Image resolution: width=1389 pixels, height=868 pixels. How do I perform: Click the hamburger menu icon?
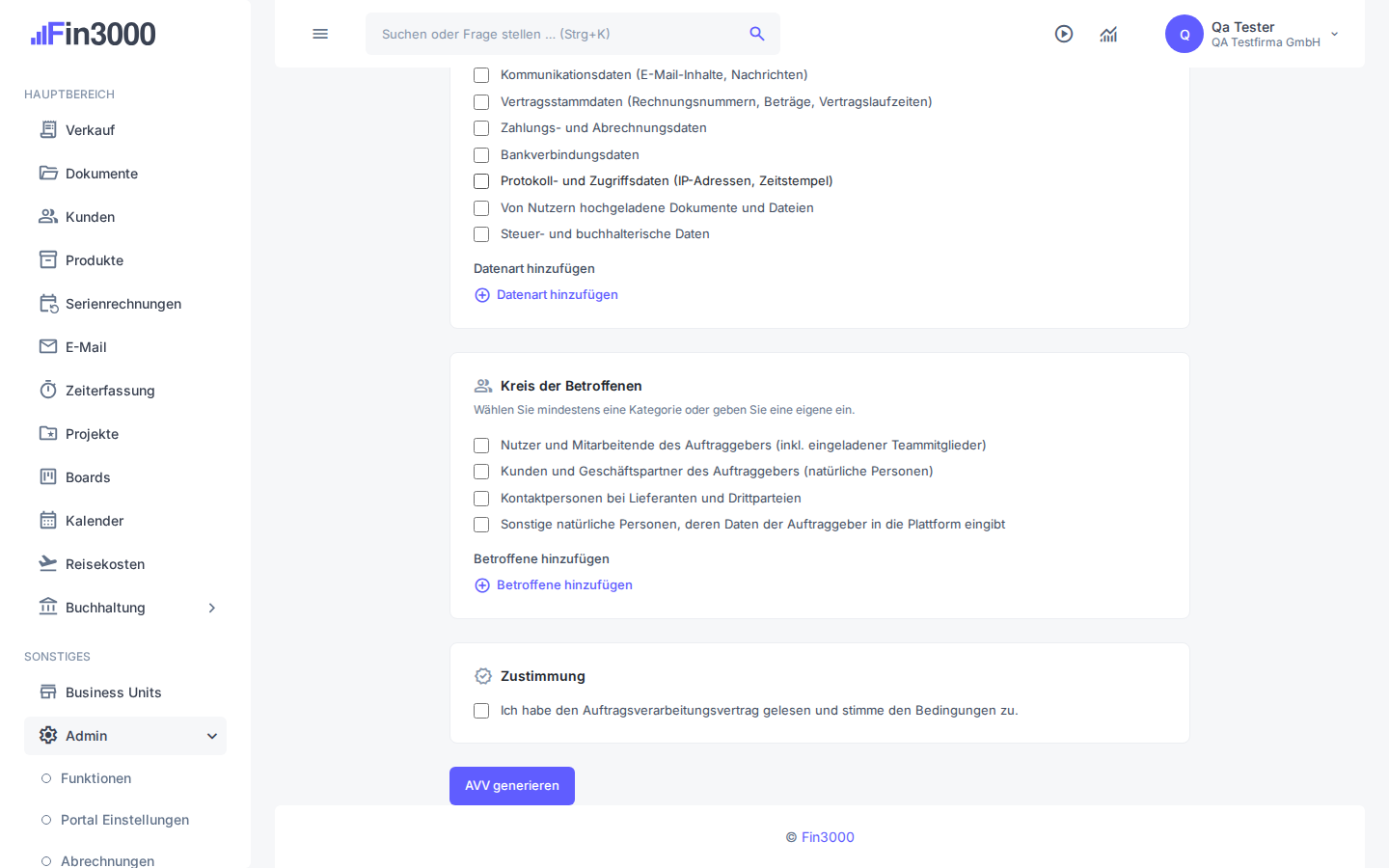coord(320,34)
